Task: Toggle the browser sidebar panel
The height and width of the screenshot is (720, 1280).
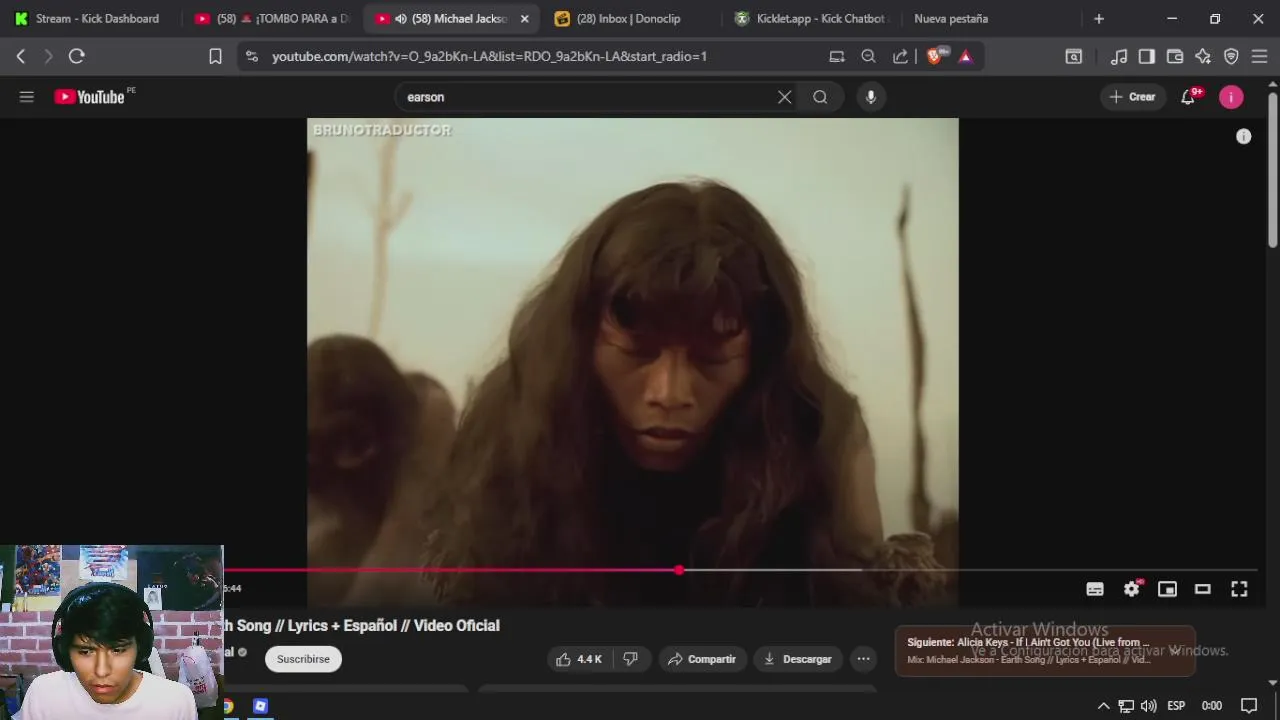Action: click(1147, 56)
